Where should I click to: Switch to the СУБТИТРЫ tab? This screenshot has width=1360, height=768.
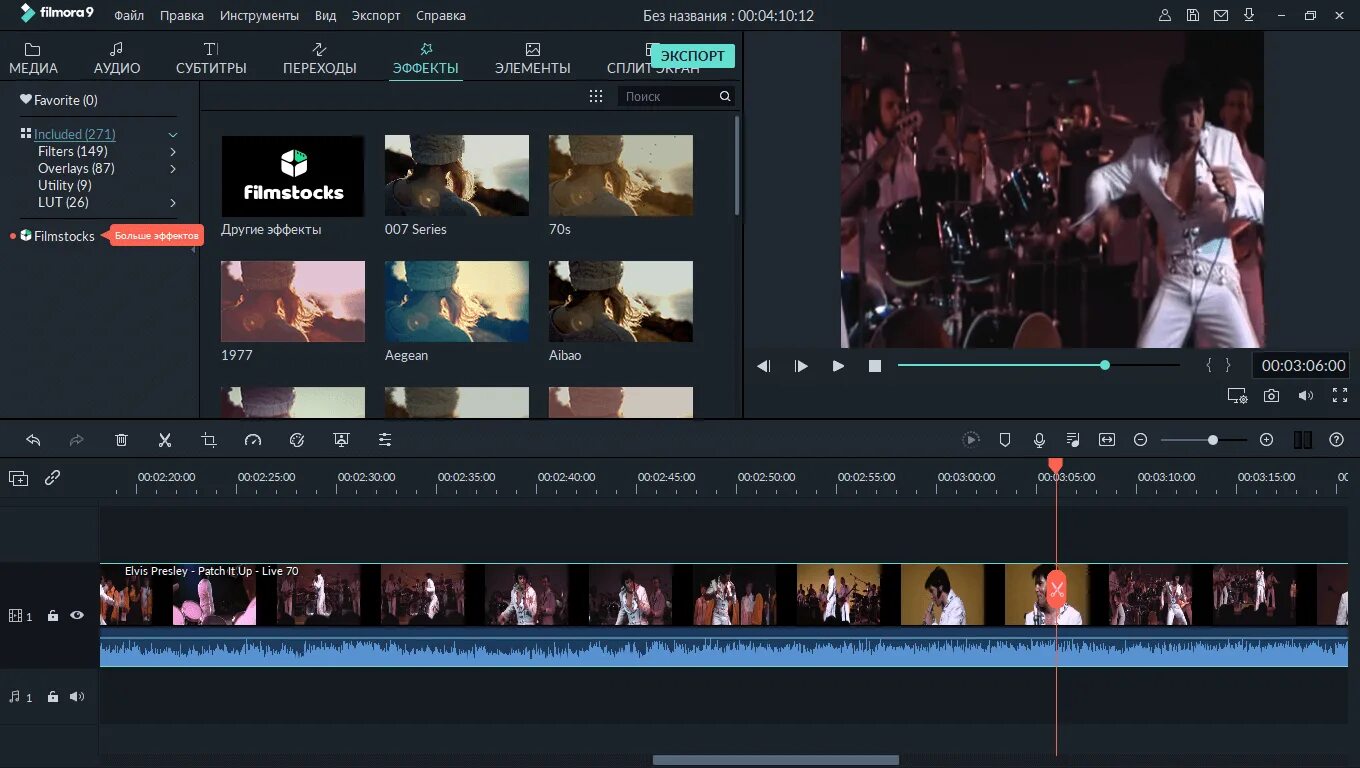point(211,59)
